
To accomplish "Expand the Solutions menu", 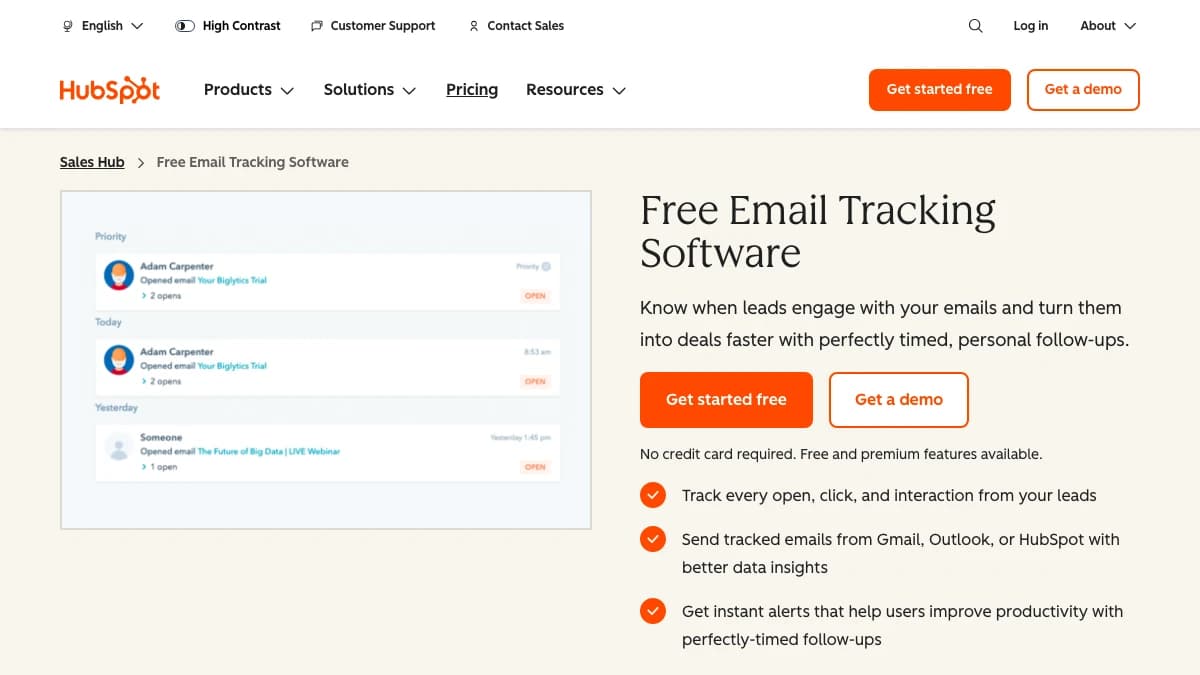I will pyautogui.click(x=370, y=89).
